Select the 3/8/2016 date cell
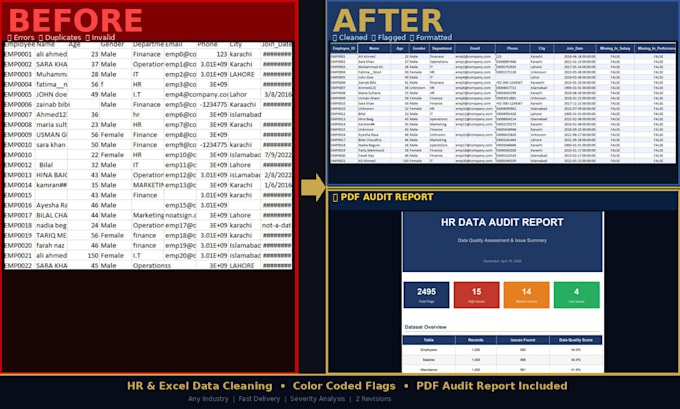Viewport: 680px width, 409px height. click(x=276, y=94)
